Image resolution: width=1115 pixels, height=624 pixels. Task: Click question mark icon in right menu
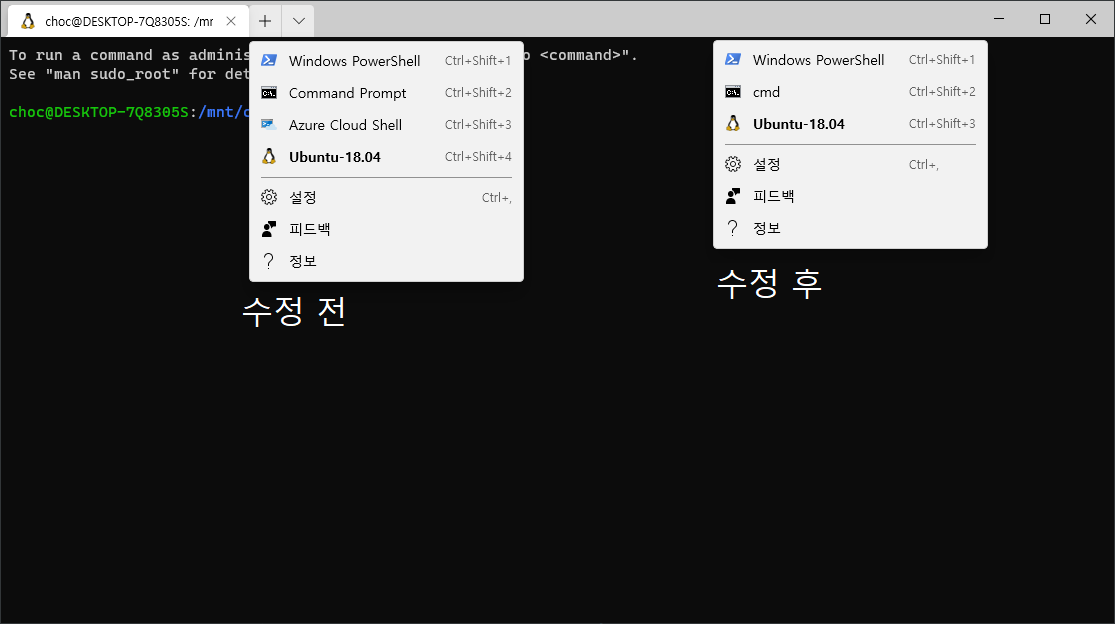pos(732,228)
